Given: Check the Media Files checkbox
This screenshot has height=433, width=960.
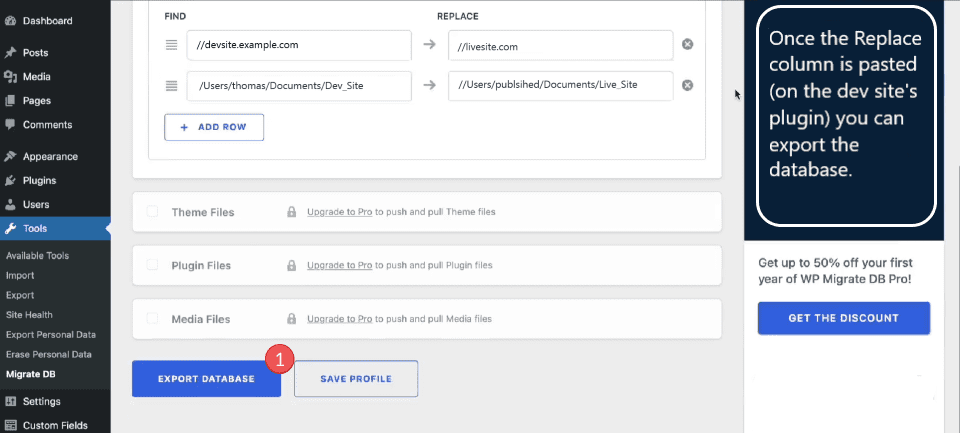Looking at the screenshot, I should click(x=153, y=319).
